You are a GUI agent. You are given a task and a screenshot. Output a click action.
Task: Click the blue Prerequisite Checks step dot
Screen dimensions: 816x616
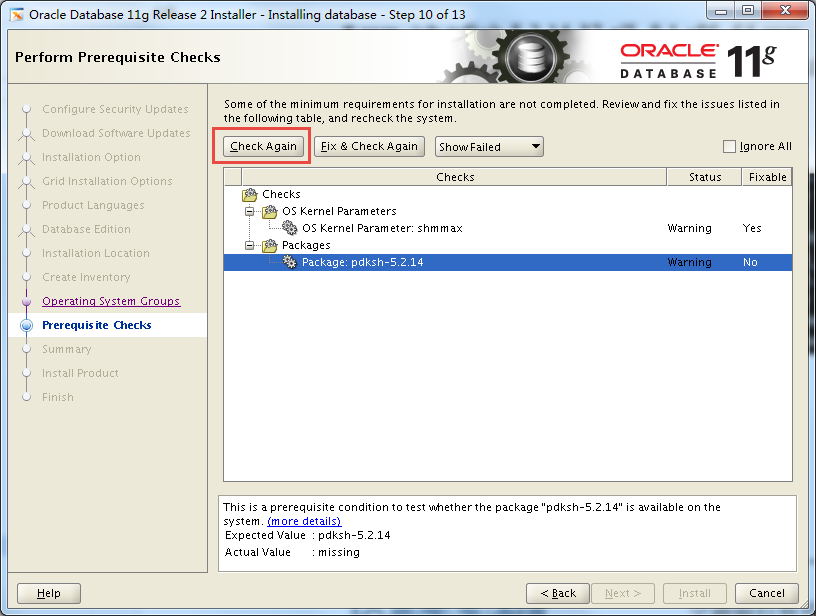tap(27, 325)
